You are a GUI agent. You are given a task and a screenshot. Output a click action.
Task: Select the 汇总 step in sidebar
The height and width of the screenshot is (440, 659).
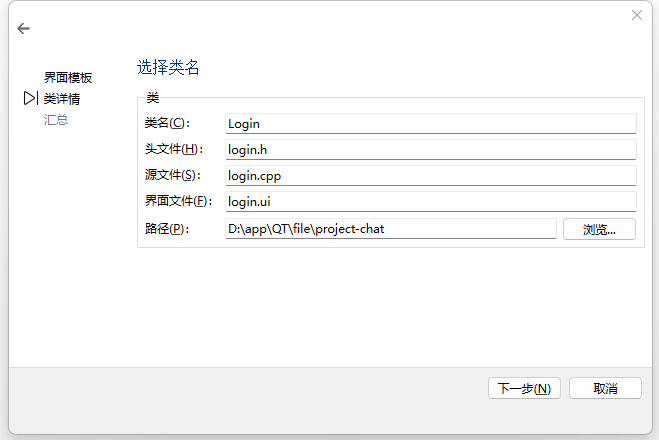click(x=56, y=120)
